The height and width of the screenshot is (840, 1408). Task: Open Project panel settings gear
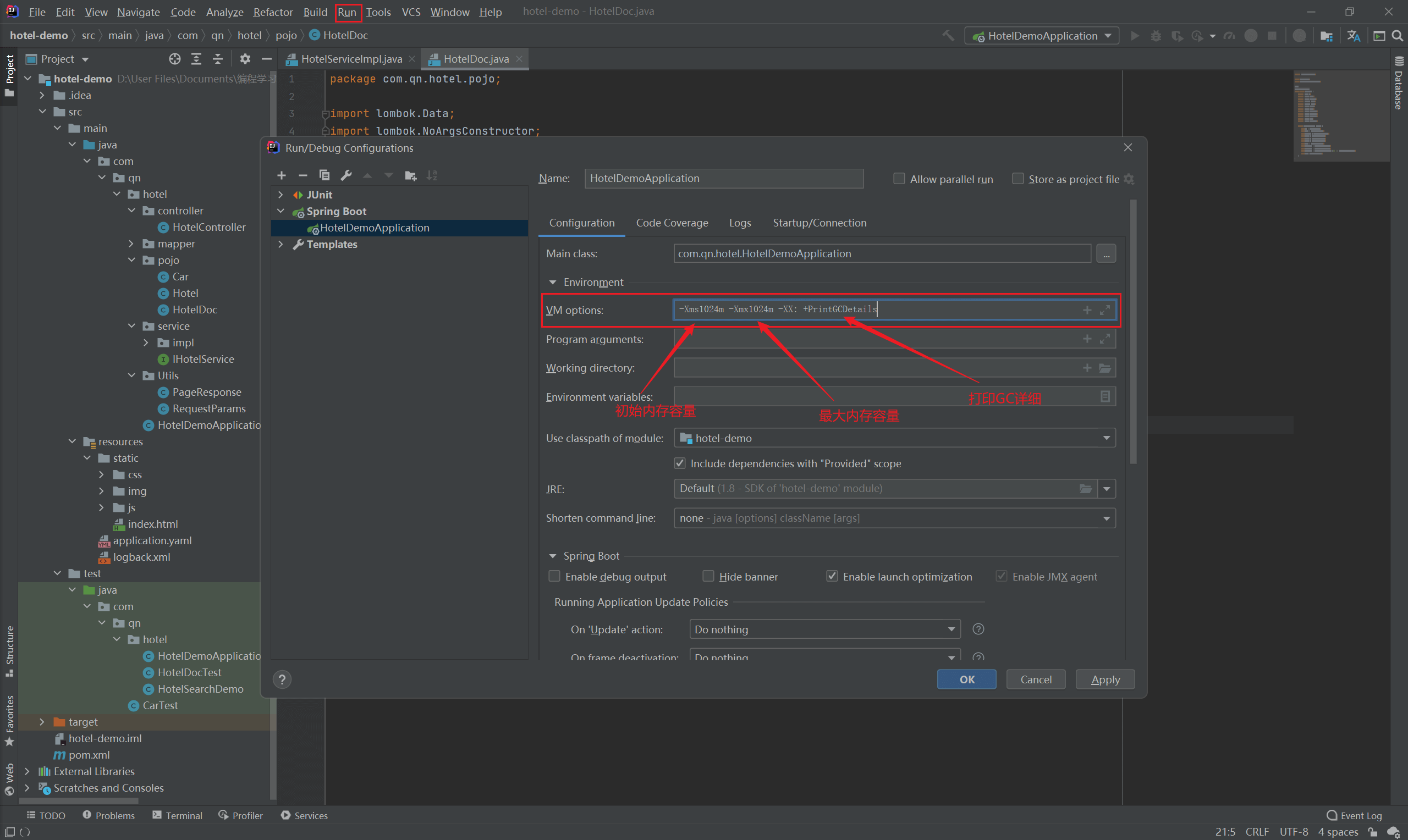pyautogui.click(x=245, y=59)
